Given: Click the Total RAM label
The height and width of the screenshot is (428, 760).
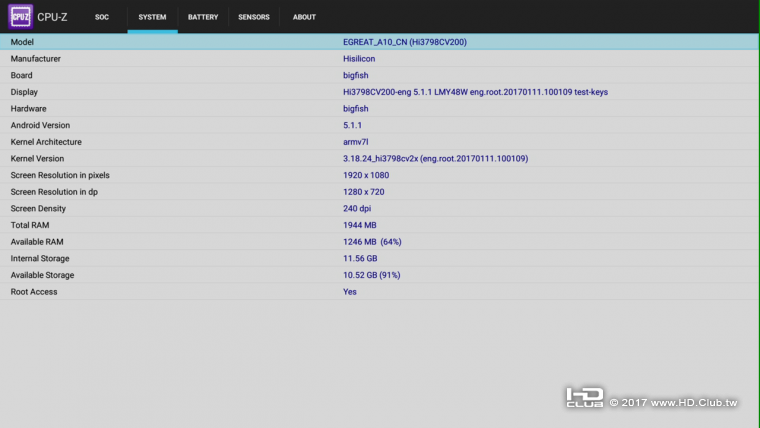Looking at the screenshot, I should pyautogui.click(x=30, y=225).
